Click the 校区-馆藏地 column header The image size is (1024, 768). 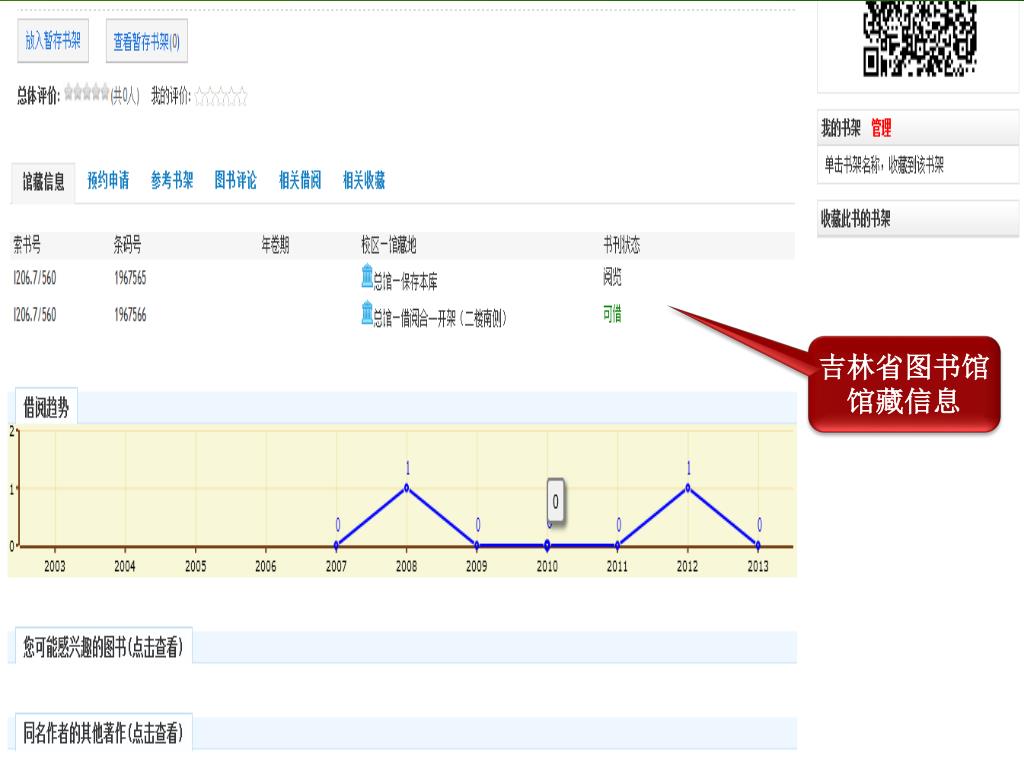click(x=389, y=246)
